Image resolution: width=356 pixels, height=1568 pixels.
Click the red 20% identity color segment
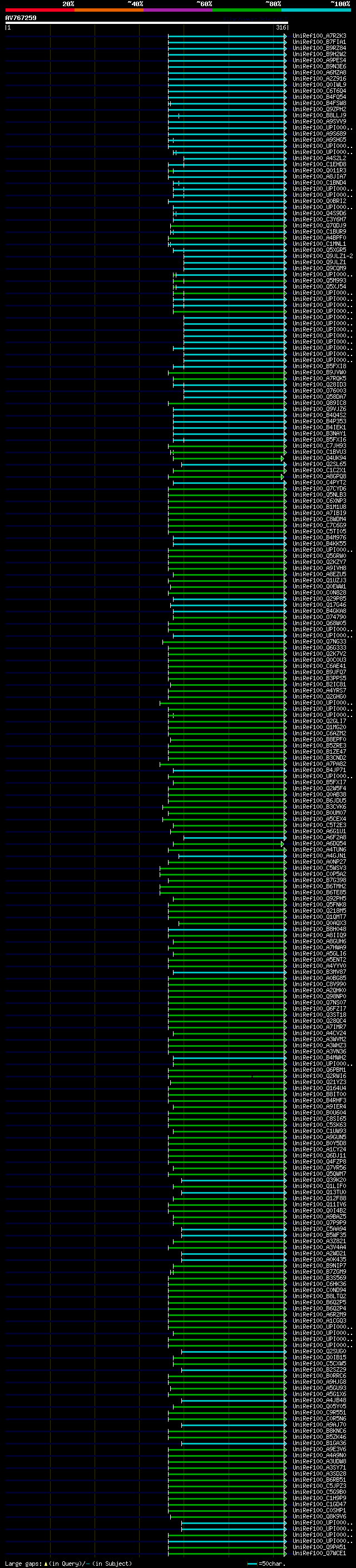click(x=39, y=10)
